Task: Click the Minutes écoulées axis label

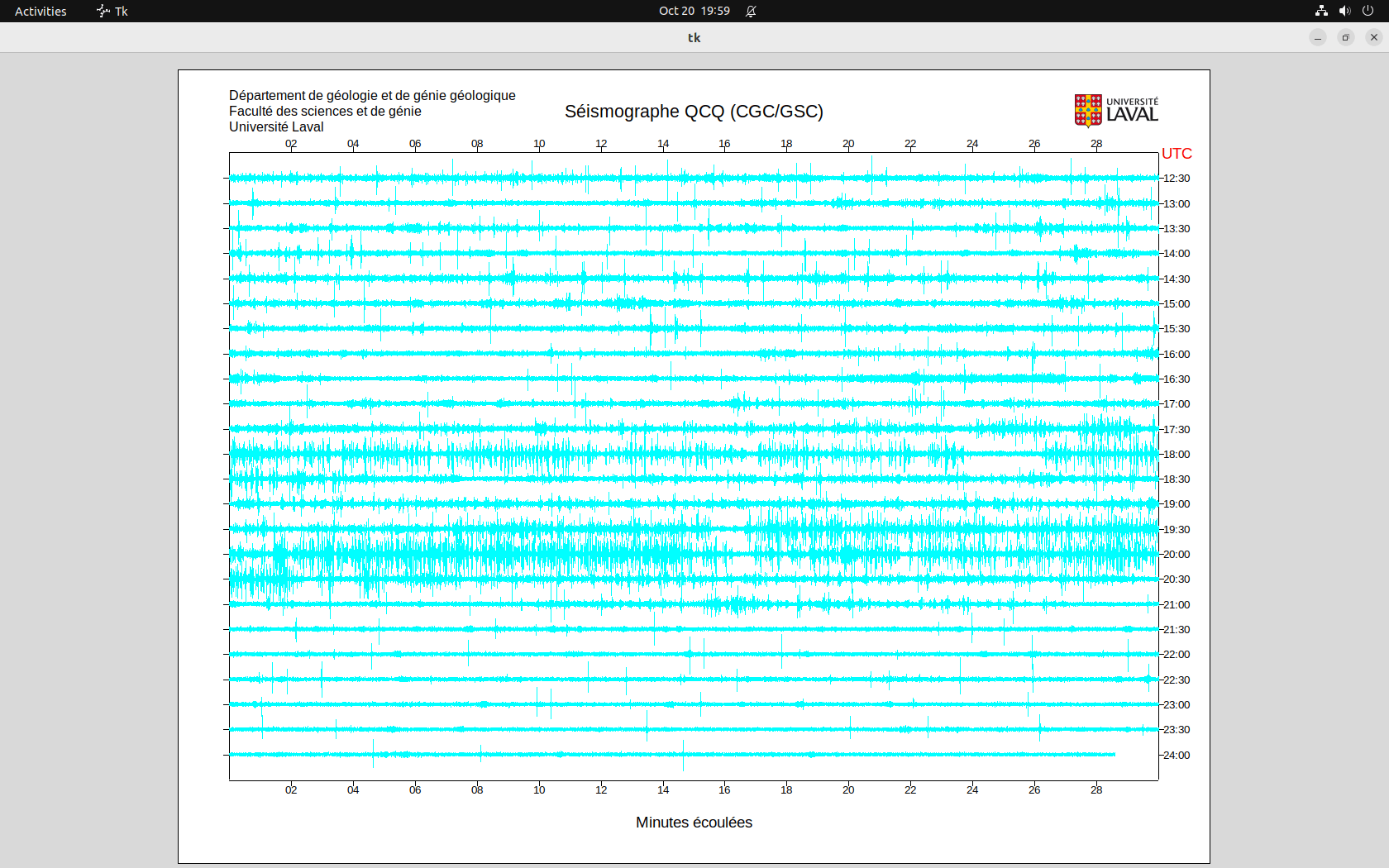Action: [694, 823]
